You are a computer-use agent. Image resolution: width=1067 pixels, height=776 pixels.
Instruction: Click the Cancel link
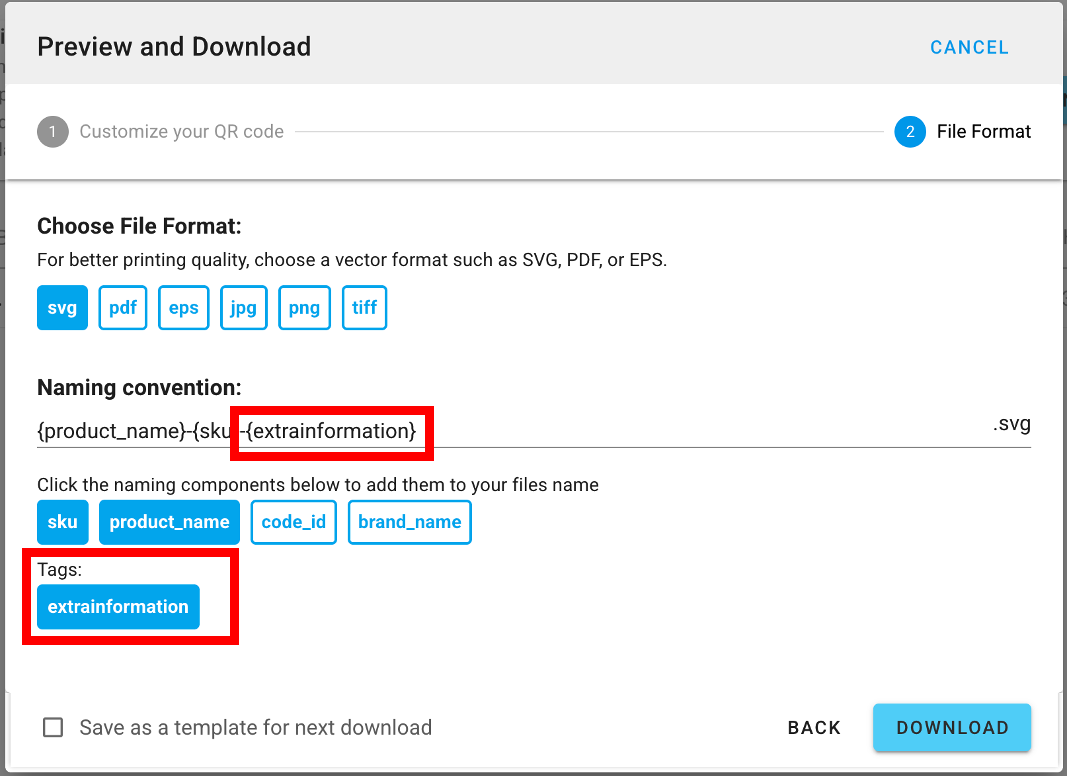tap(969, 48)
